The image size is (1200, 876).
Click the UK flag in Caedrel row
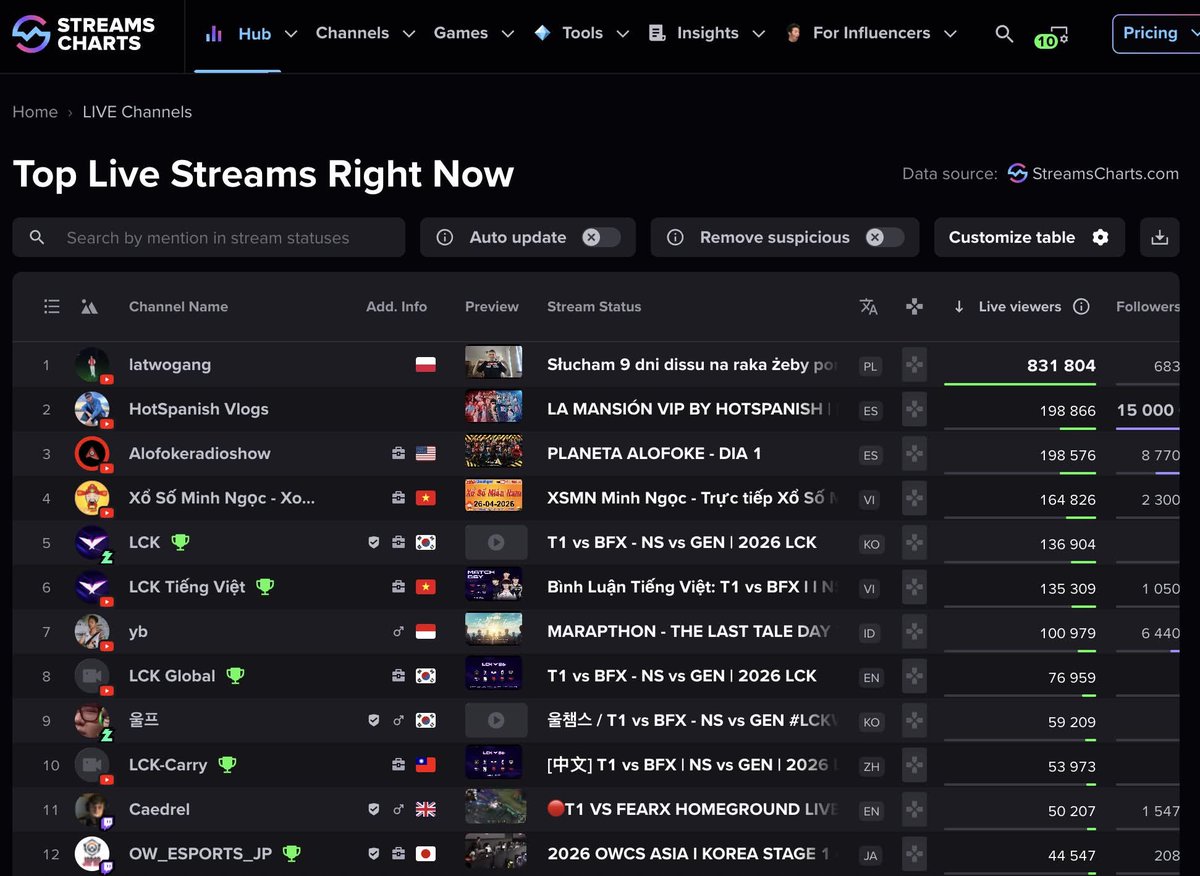[x=426, y=810]
